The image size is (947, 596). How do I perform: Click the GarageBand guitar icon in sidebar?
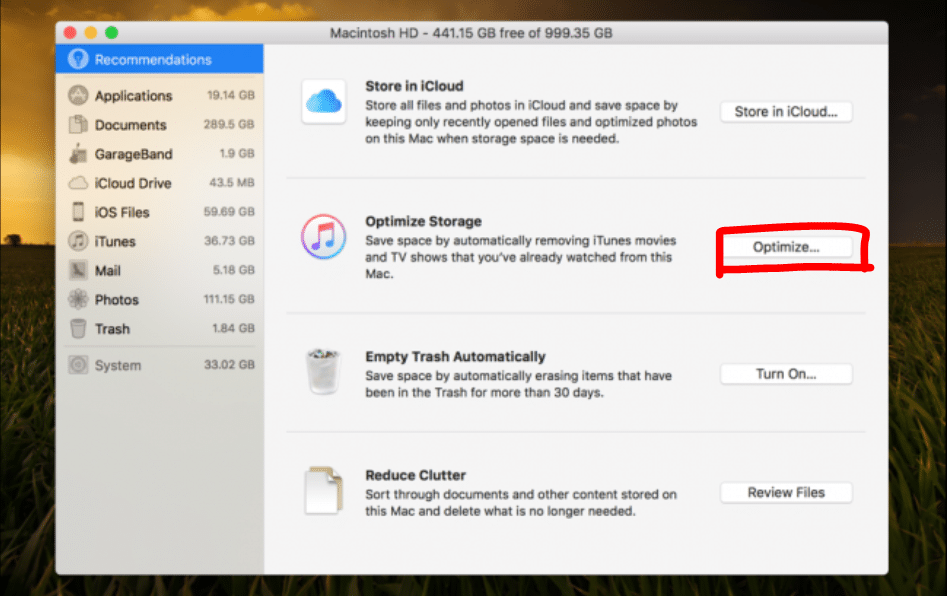(x=77, y=154)
